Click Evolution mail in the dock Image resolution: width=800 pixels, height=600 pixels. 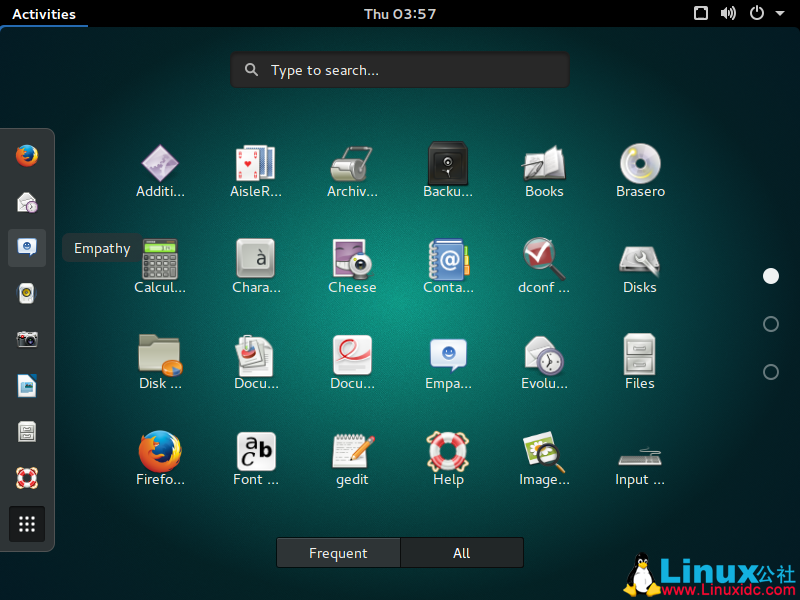click(27, 202)
